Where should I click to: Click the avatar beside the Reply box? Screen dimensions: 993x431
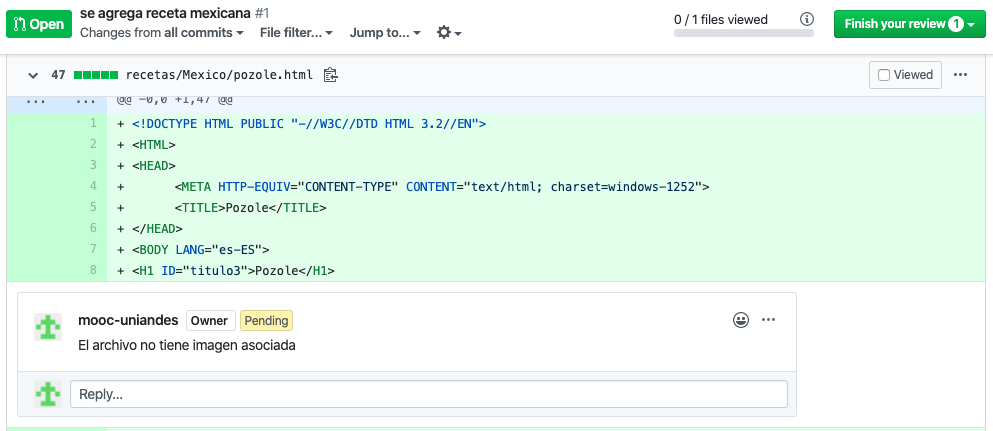[x=48, y=394]
